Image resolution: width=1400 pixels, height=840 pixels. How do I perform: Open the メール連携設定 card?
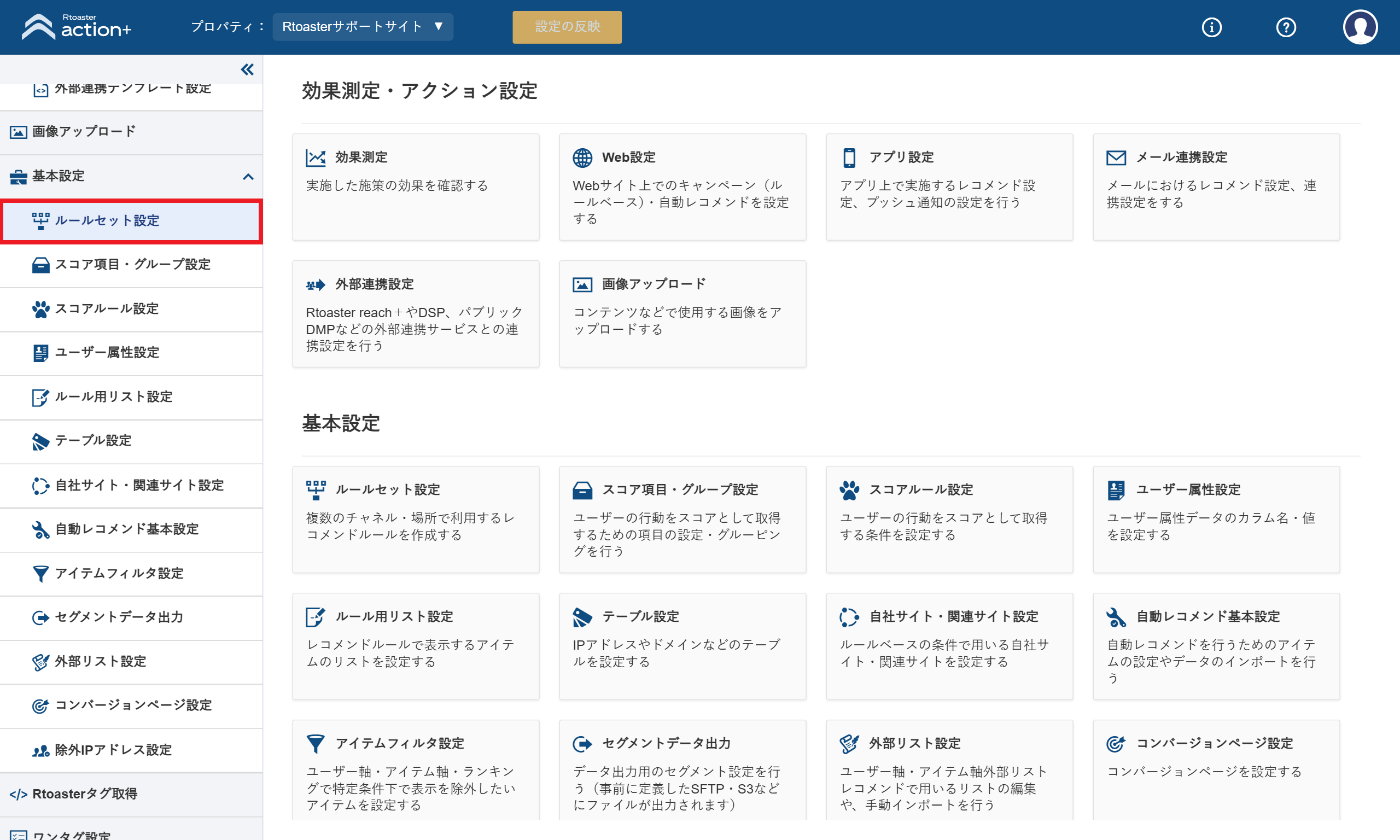[1216, 187]
